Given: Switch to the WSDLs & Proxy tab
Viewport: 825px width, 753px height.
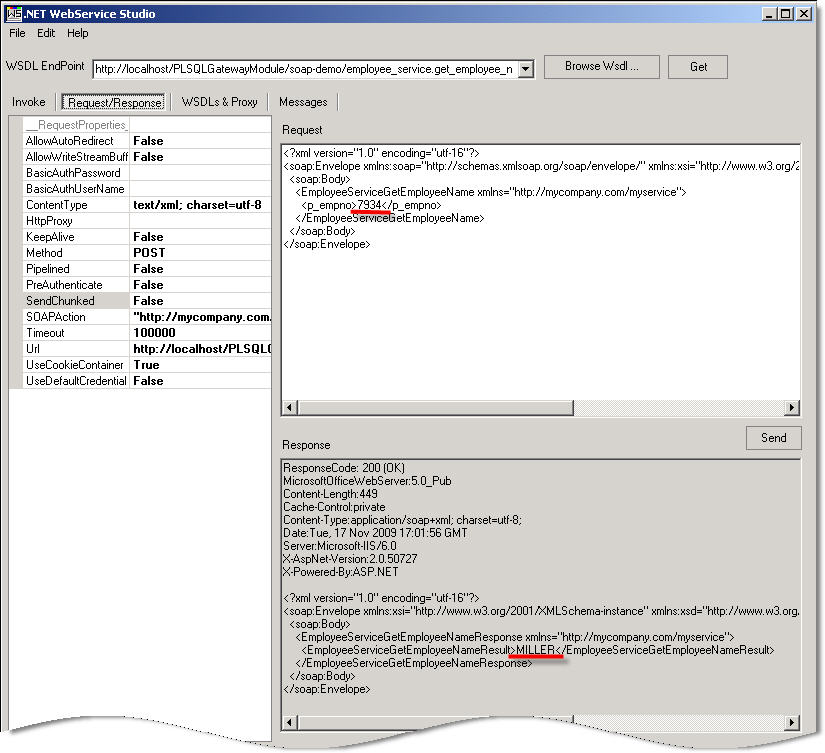Looking at the screenshot, I should [222, 101].
